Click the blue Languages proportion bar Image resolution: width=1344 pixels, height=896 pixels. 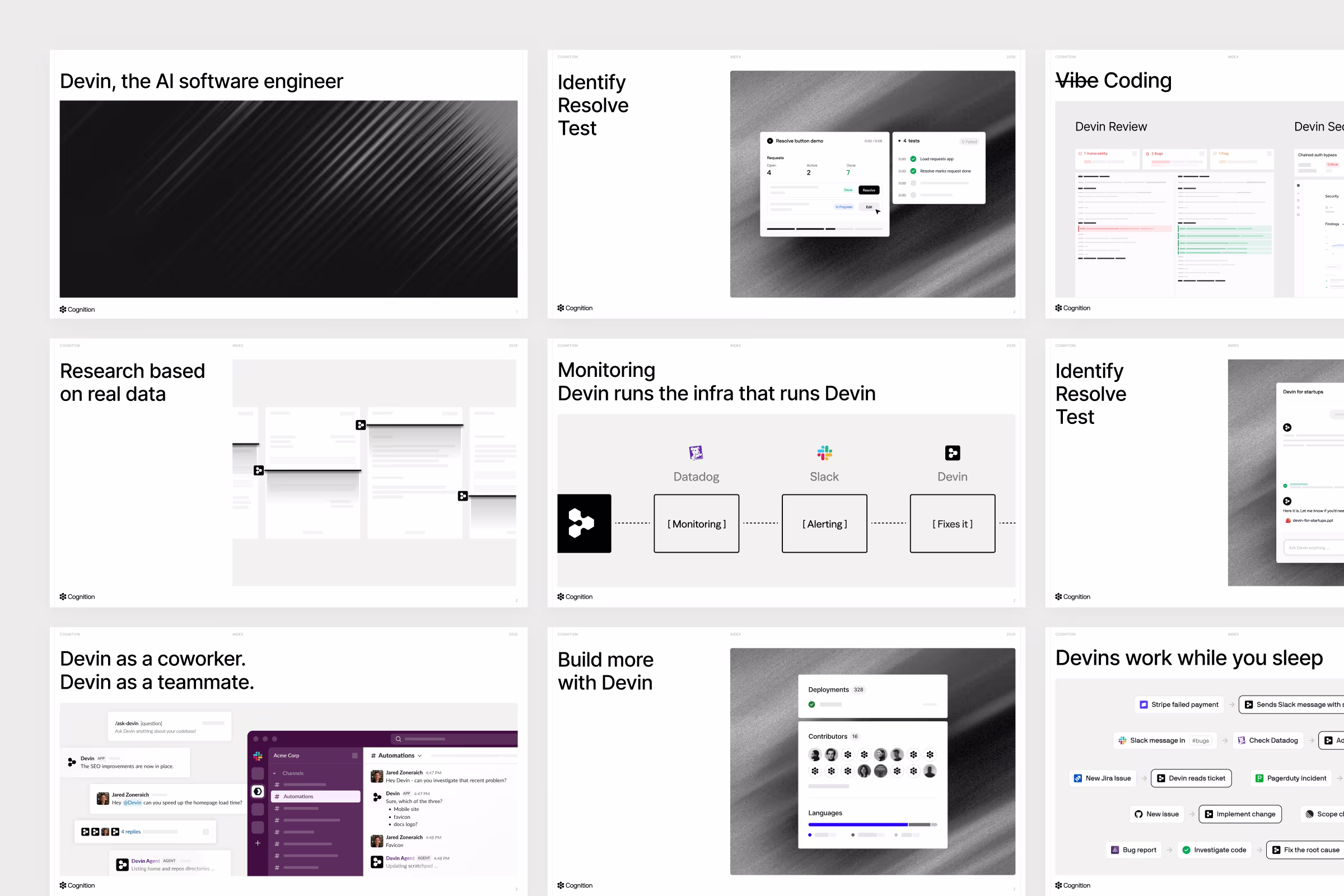pos(858,824)
